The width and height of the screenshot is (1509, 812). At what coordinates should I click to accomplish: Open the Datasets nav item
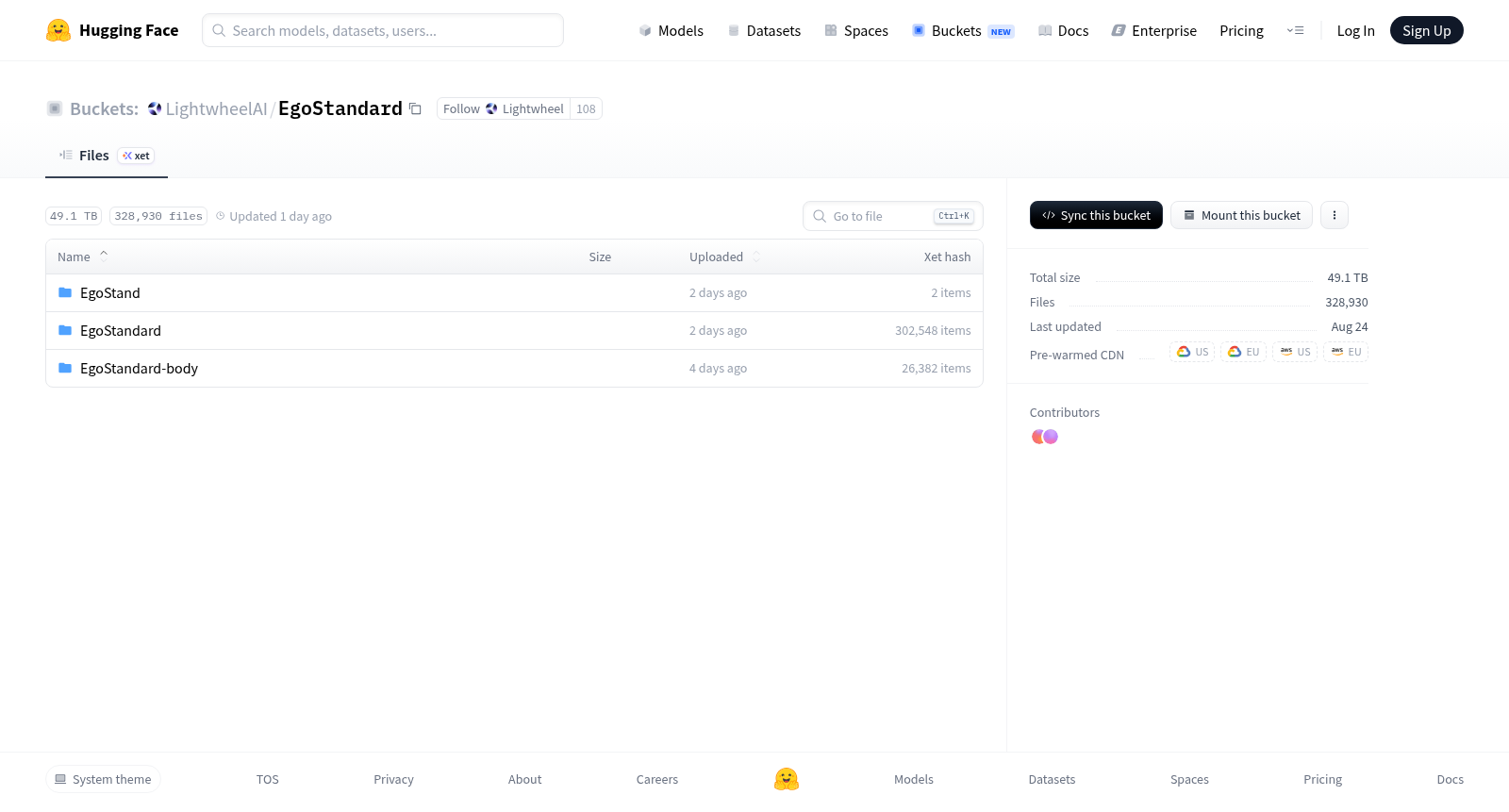pyautogui.click(x=764, y=30)
